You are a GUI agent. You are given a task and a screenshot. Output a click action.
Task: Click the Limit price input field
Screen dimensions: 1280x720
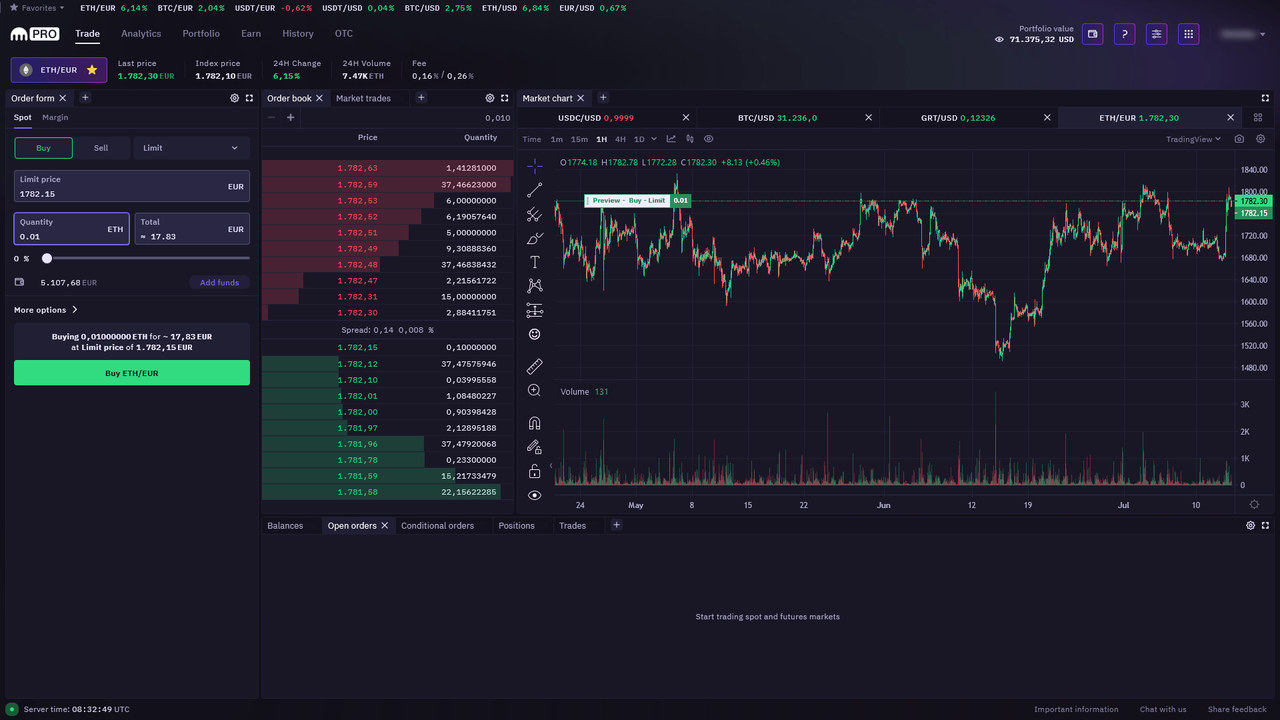pos(132,186)
